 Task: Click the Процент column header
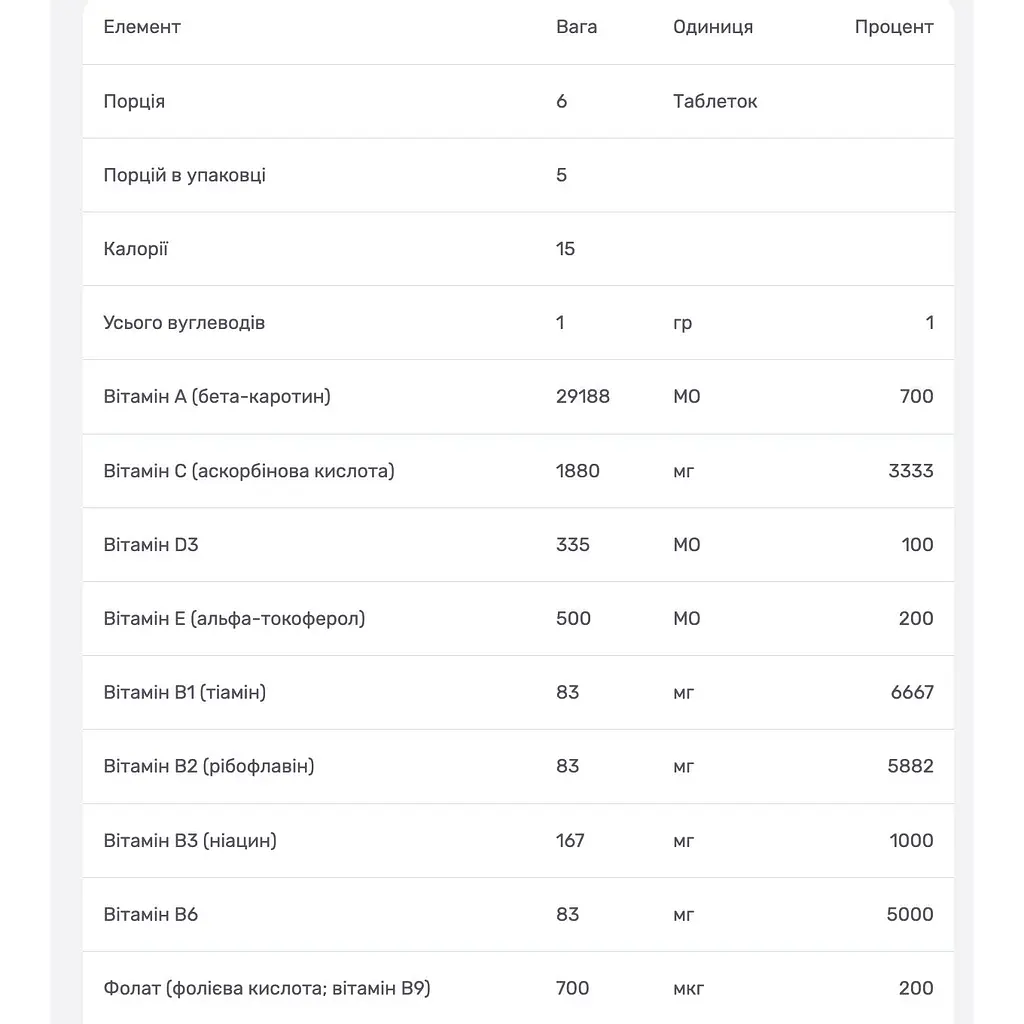point(894,27)
